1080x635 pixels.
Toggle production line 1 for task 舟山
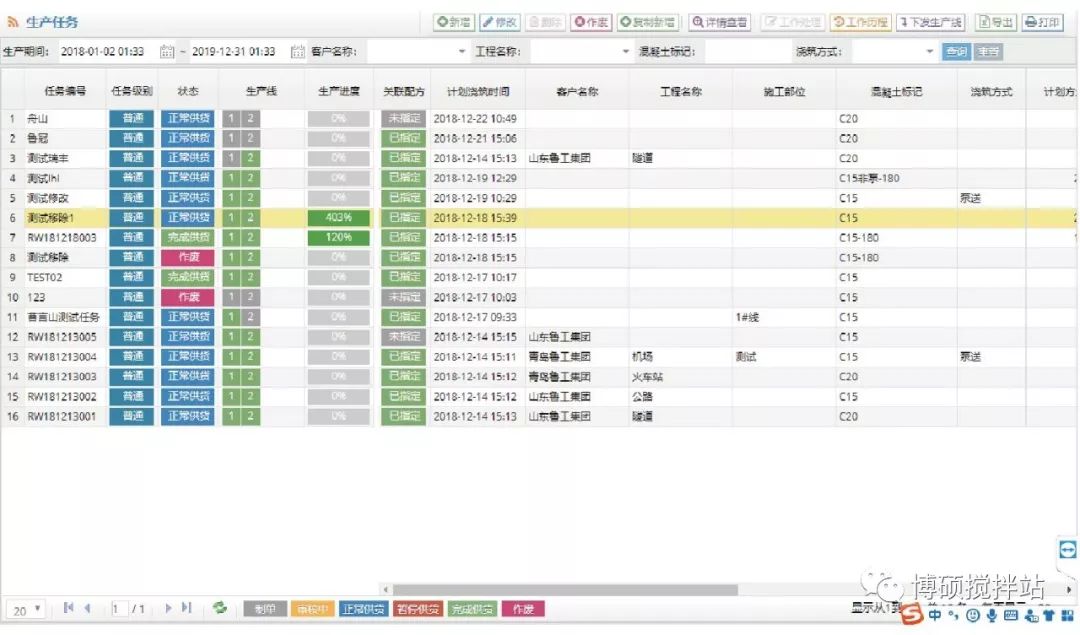230,118
